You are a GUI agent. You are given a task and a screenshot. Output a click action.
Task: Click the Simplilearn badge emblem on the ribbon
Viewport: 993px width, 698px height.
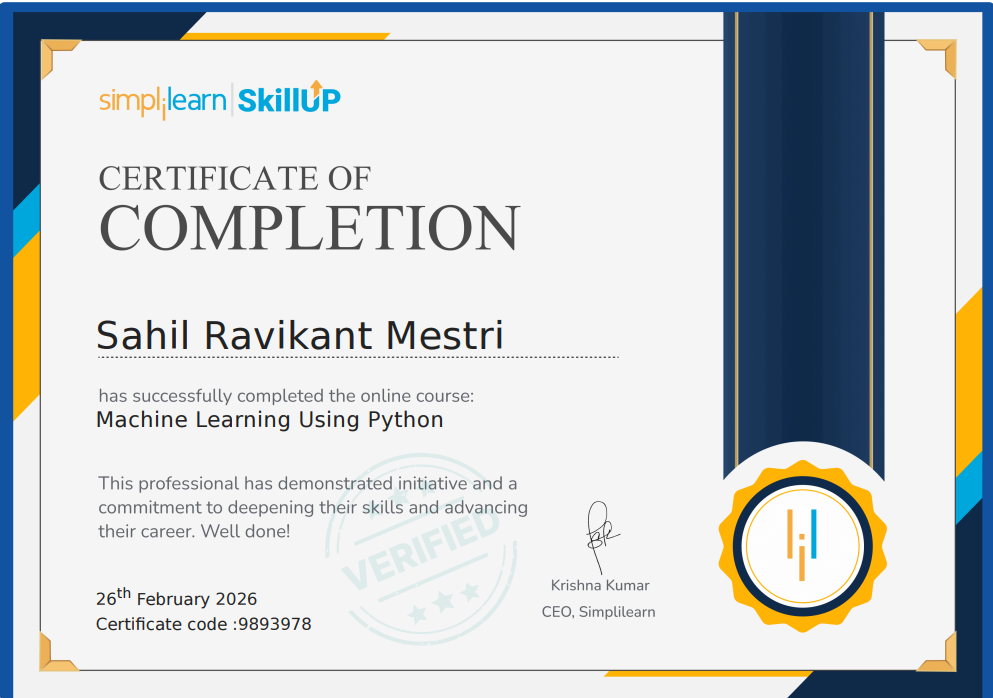pyautogui.click(x=802, y=546)
